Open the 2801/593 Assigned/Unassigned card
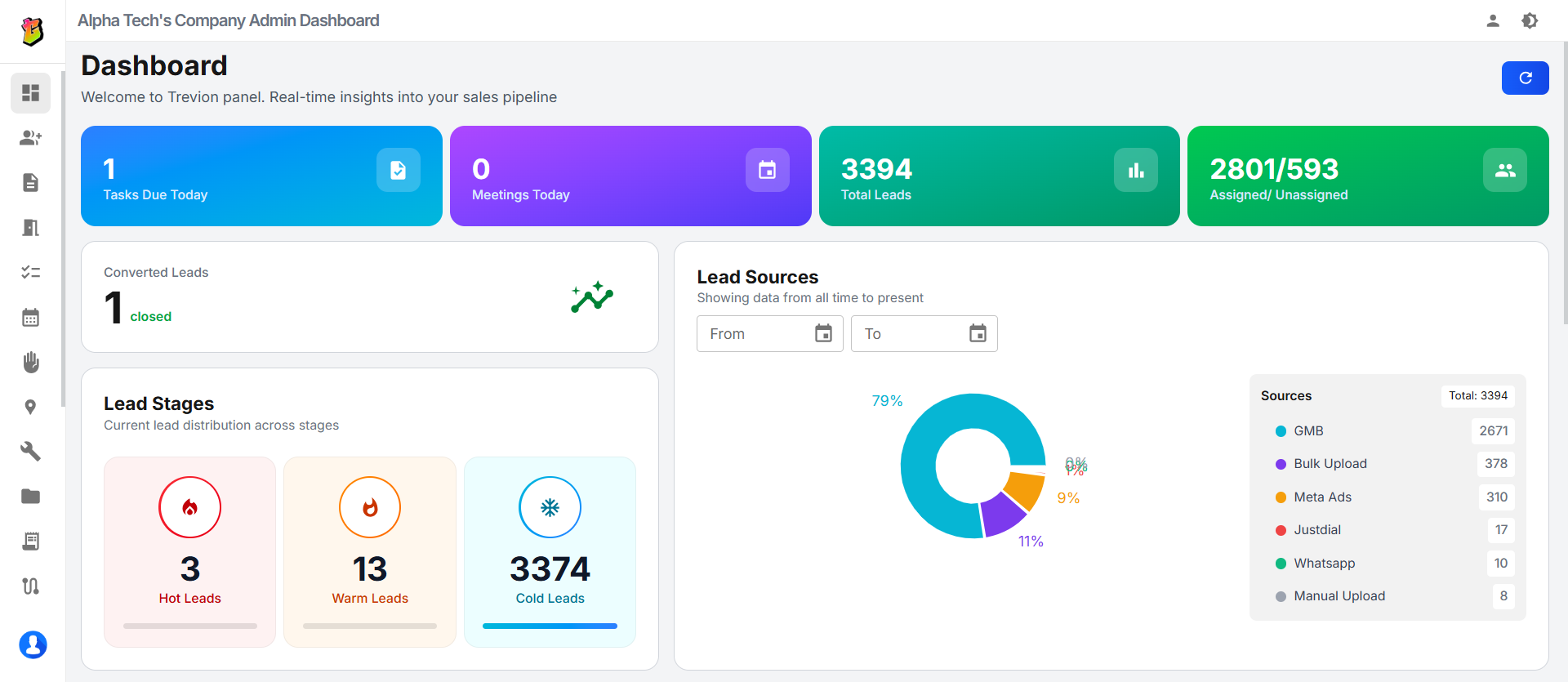 click(x=1368, y=176)
